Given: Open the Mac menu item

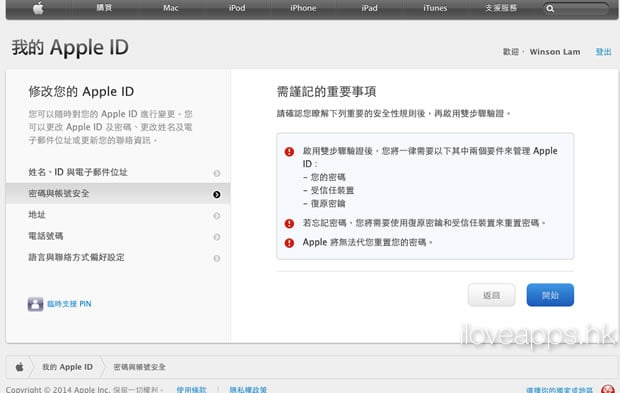Looking at the screenshot, I should (x=171, y=8).
